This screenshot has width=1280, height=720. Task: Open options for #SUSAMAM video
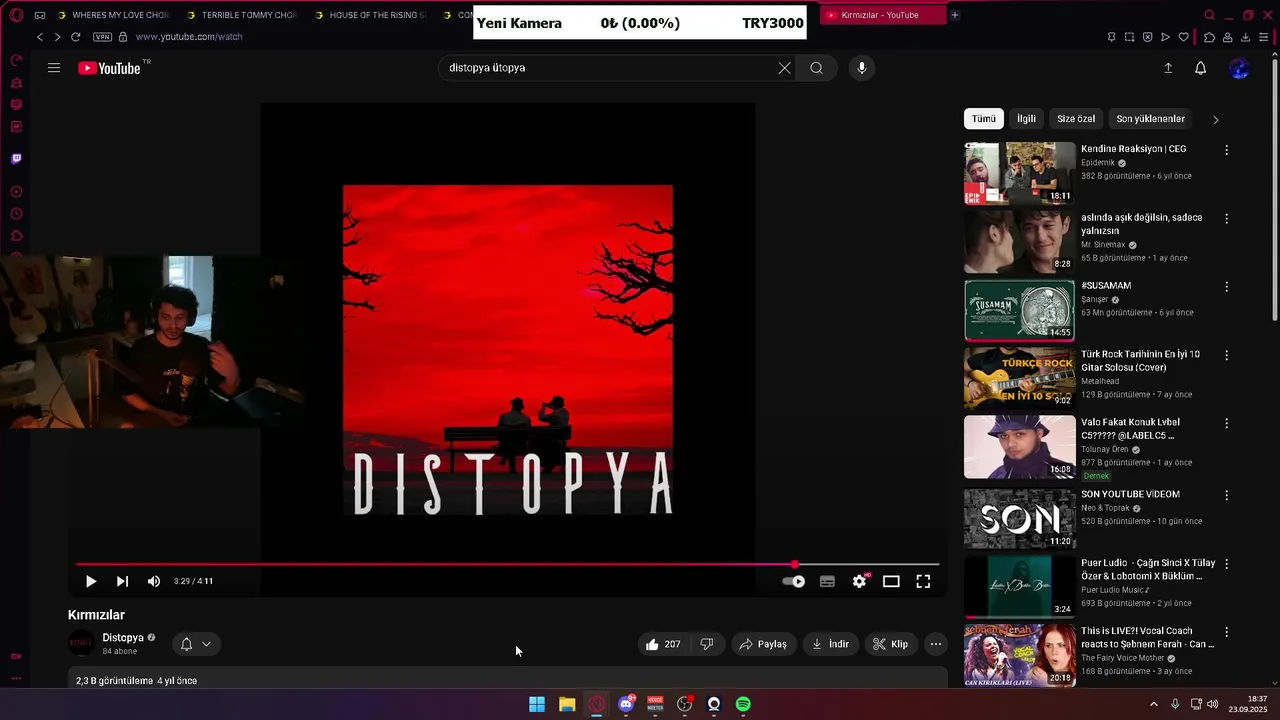[1226, 286]
